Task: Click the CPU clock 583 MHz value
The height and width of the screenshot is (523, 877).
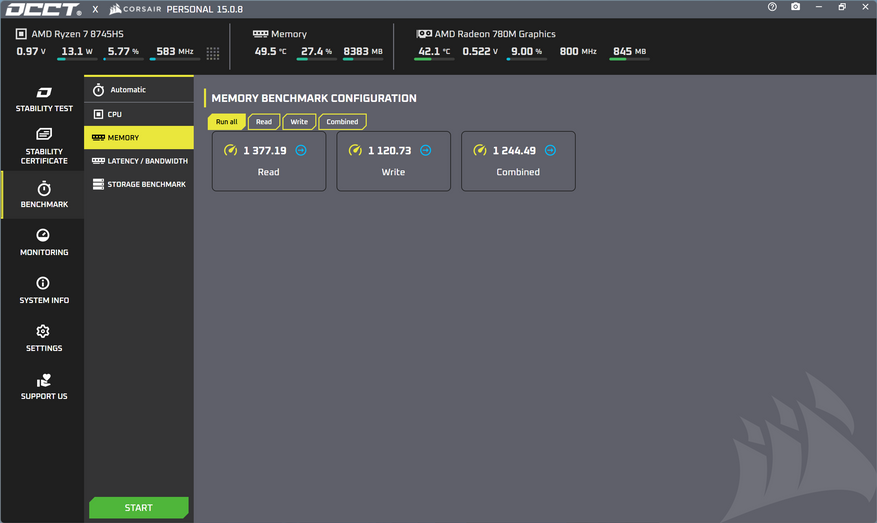Action: pos(175,51)
